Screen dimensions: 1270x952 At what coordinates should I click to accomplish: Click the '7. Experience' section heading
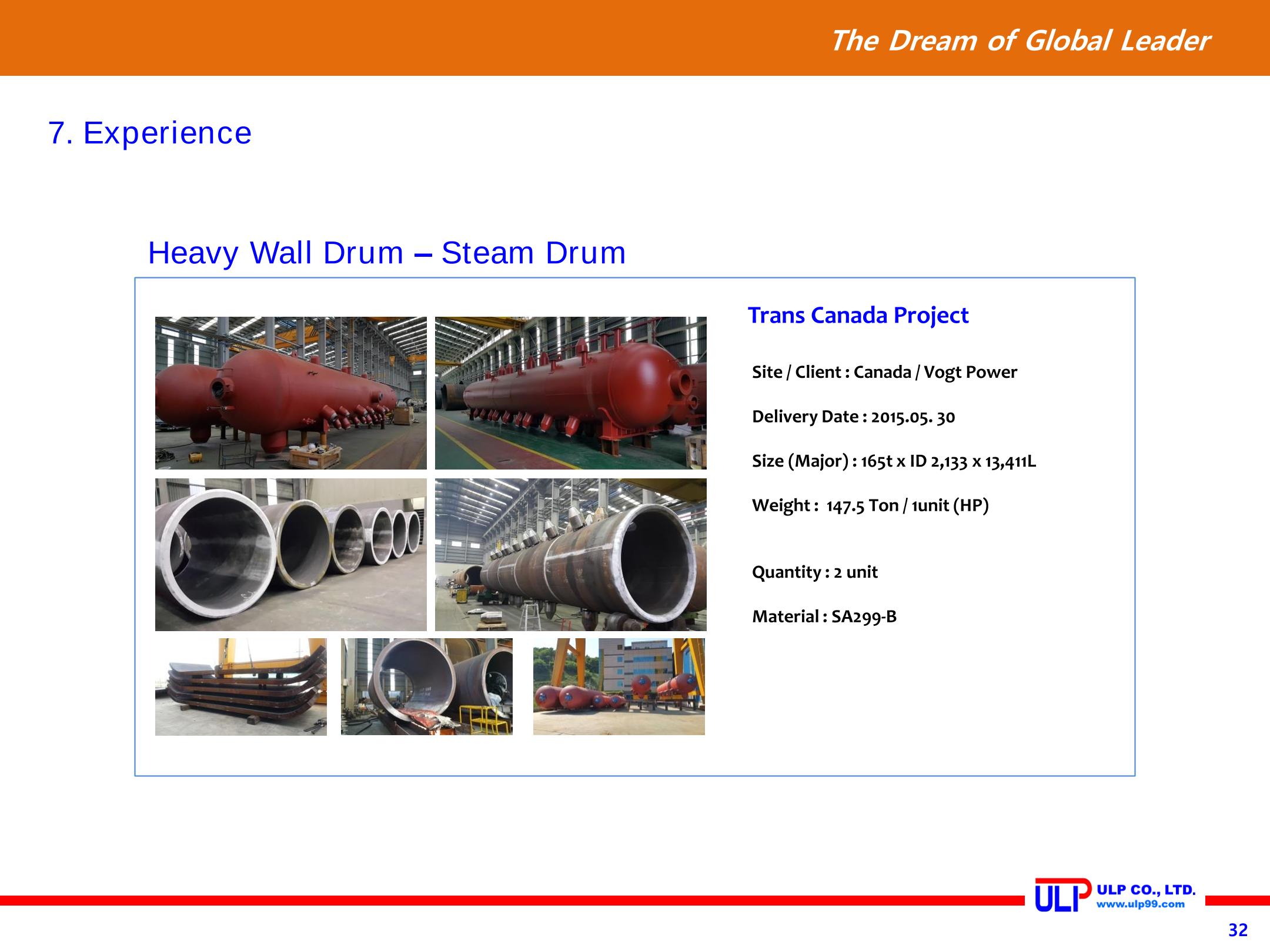tap(150, 133)
